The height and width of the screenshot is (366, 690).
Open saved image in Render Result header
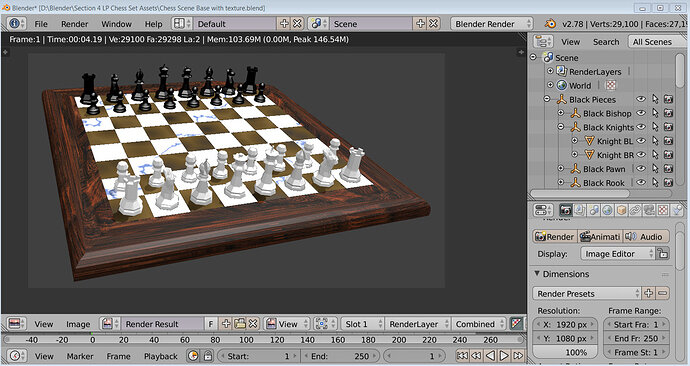click(240, 324)
